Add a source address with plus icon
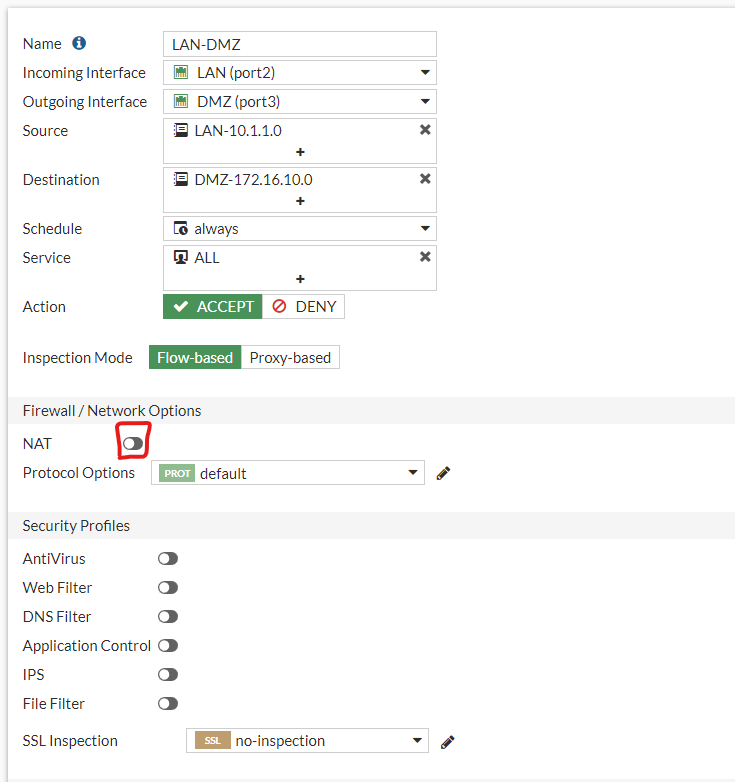Image resolution: width=735 pixels, height=782 pixels. coord(300,152)
